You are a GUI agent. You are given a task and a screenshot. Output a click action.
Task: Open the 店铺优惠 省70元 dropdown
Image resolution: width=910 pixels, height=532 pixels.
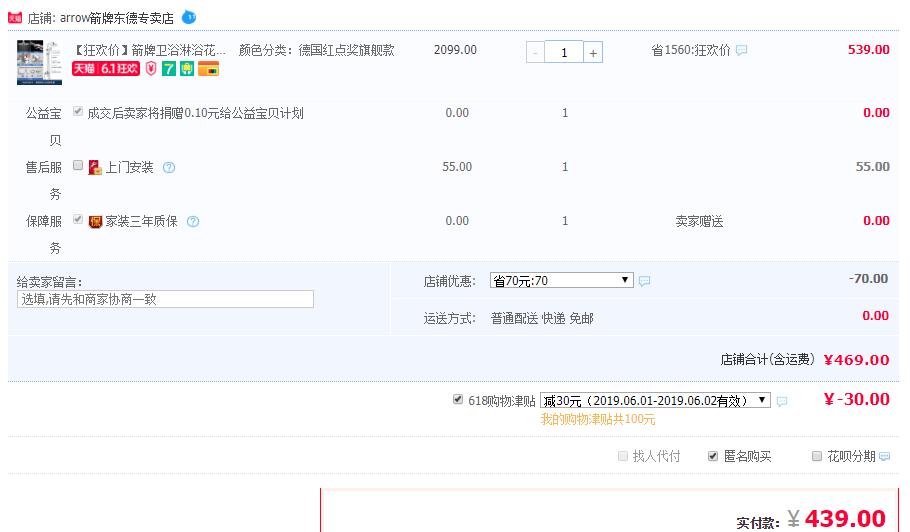click(561, 280)
